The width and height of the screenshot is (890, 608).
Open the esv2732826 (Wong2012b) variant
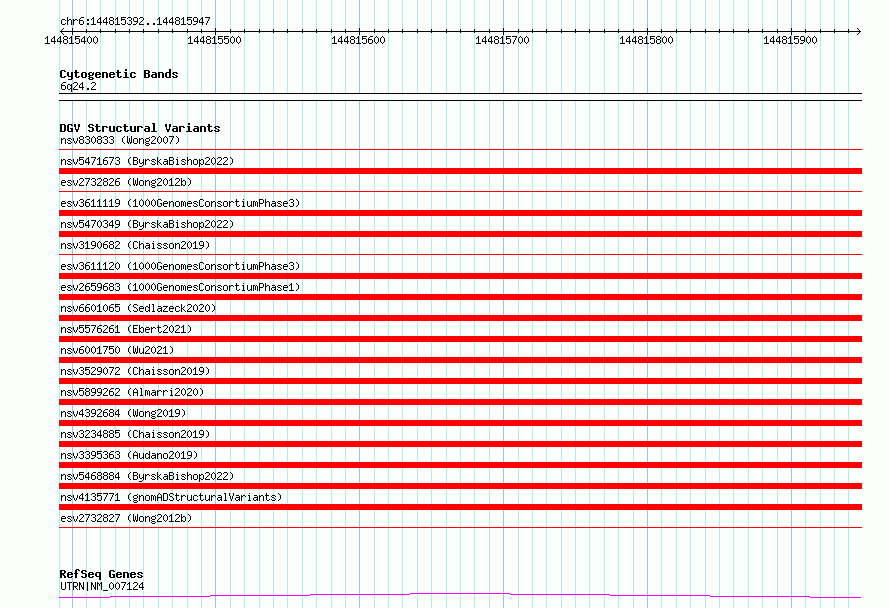click(x=460, y=192)
